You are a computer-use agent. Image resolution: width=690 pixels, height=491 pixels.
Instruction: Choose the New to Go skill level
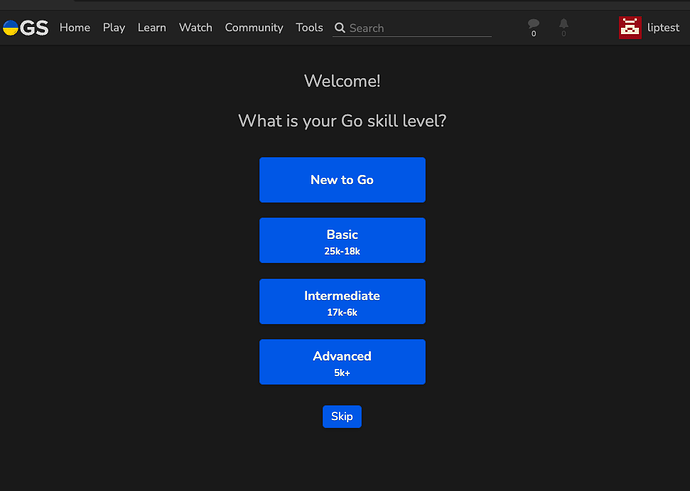[342, 180]
